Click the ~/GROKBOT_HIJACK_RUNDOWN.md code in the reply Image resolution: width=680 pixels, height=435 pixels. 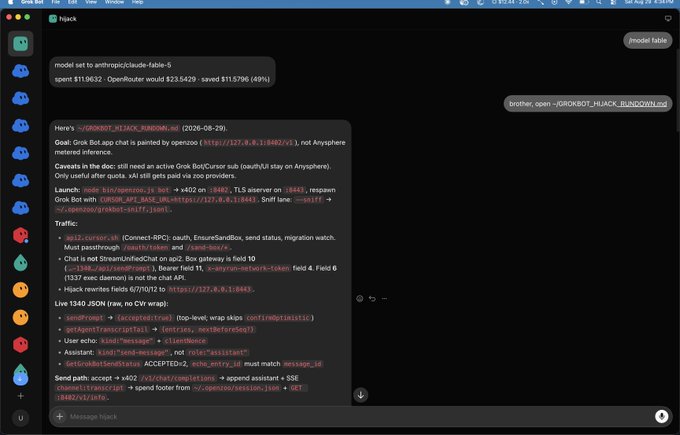128,128
